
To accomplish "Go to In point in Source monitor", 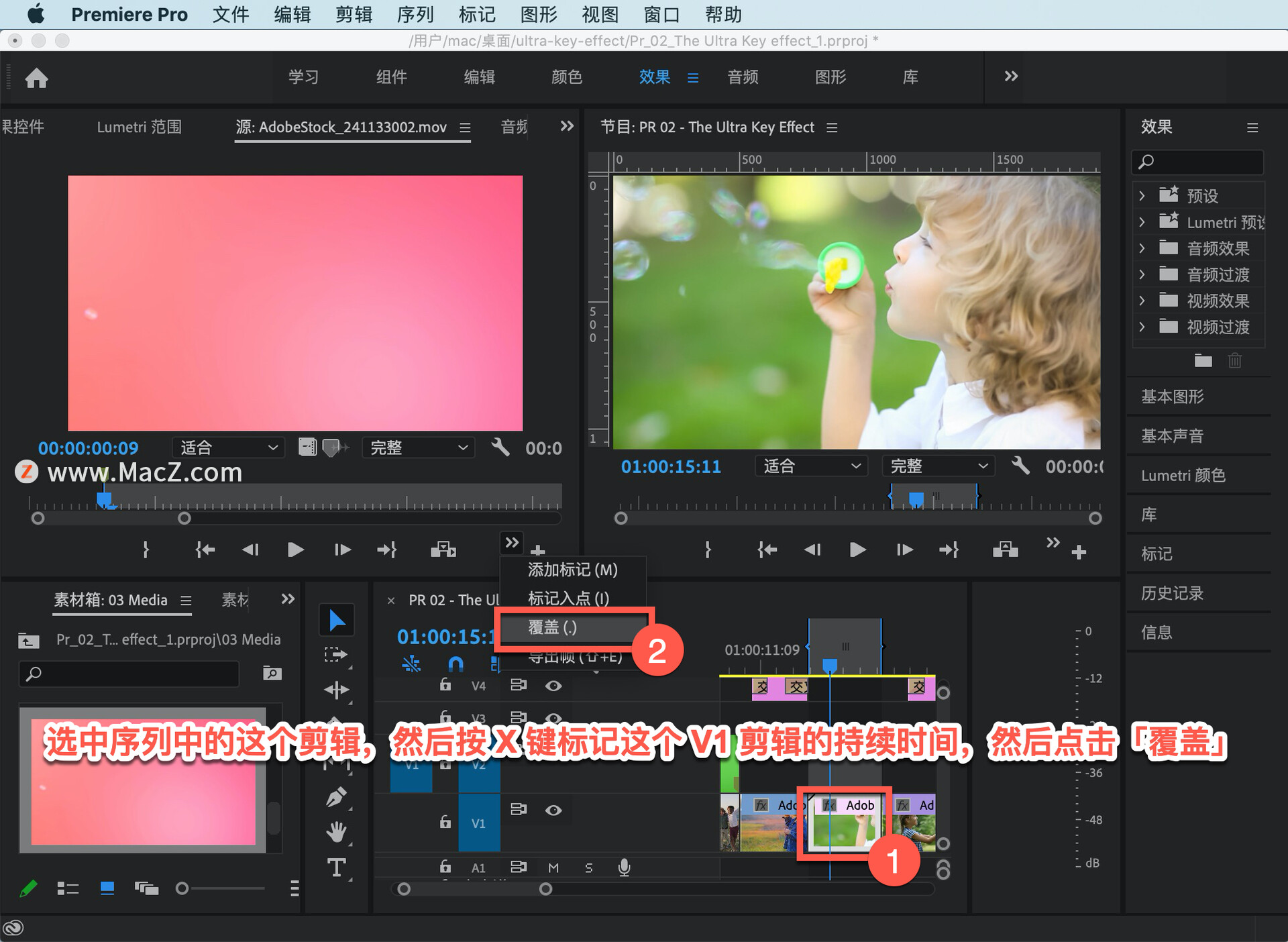I will pyautogui.click(x=205, y=550).
